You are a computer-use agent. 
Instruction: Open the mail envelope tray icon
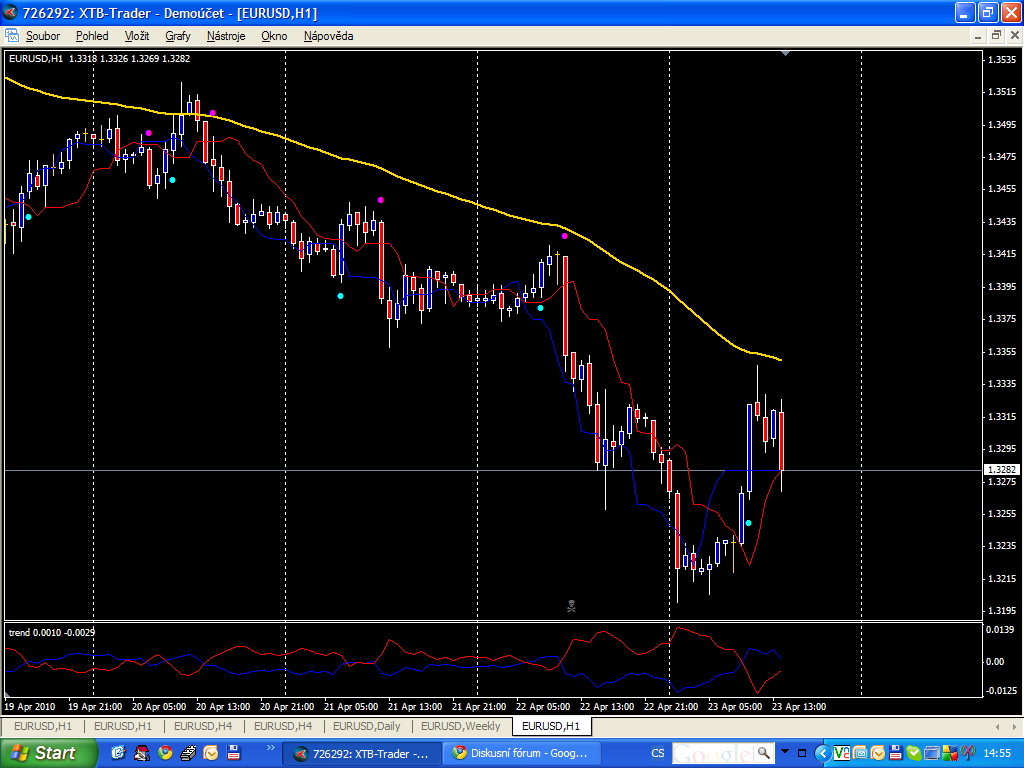(x=860, y=753)
